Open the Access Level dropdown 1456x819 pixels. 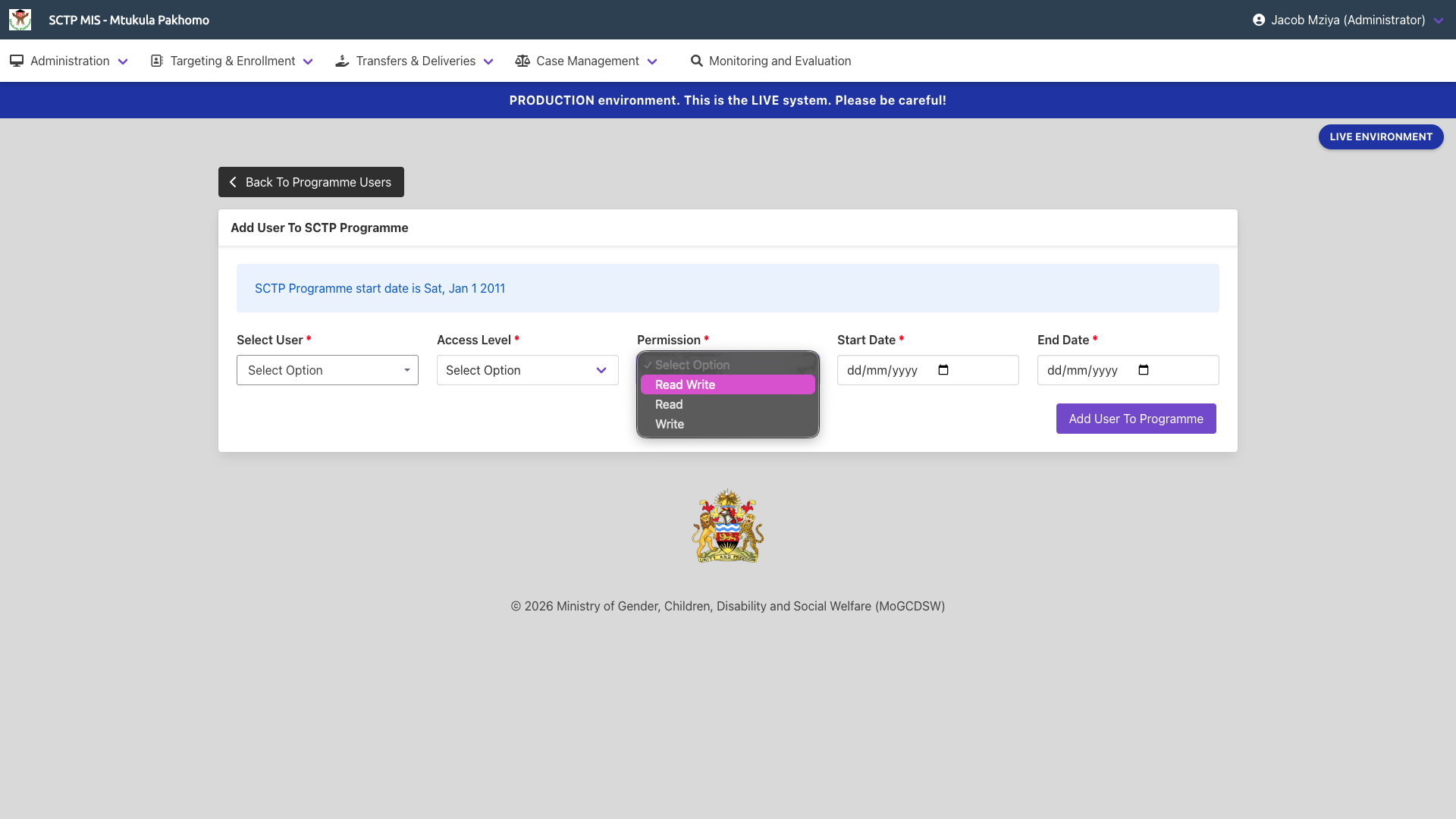pos(528,370)
